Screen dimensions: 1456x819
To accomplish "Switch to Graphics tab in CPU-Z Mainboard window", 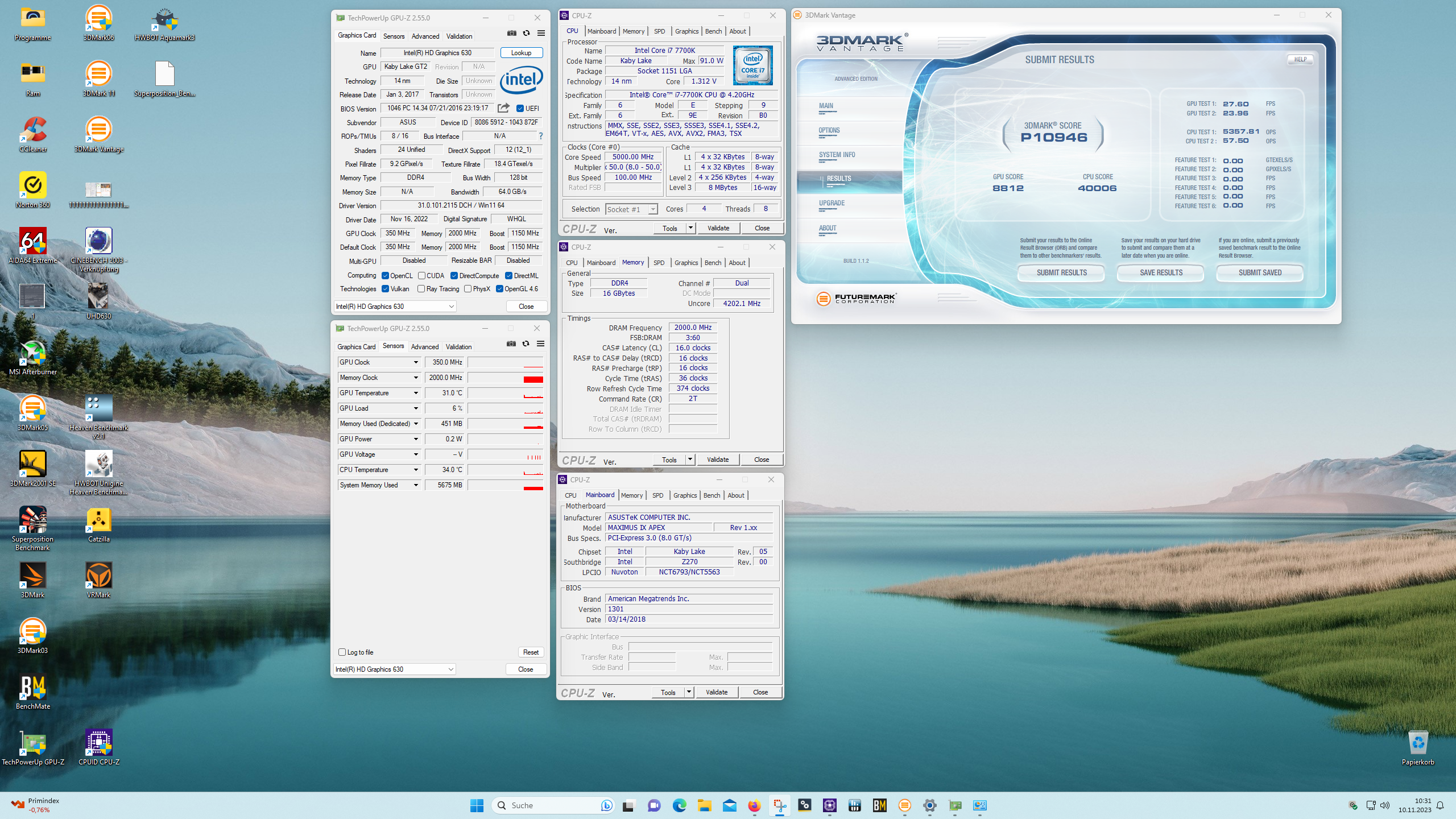I will click(685, 495).
